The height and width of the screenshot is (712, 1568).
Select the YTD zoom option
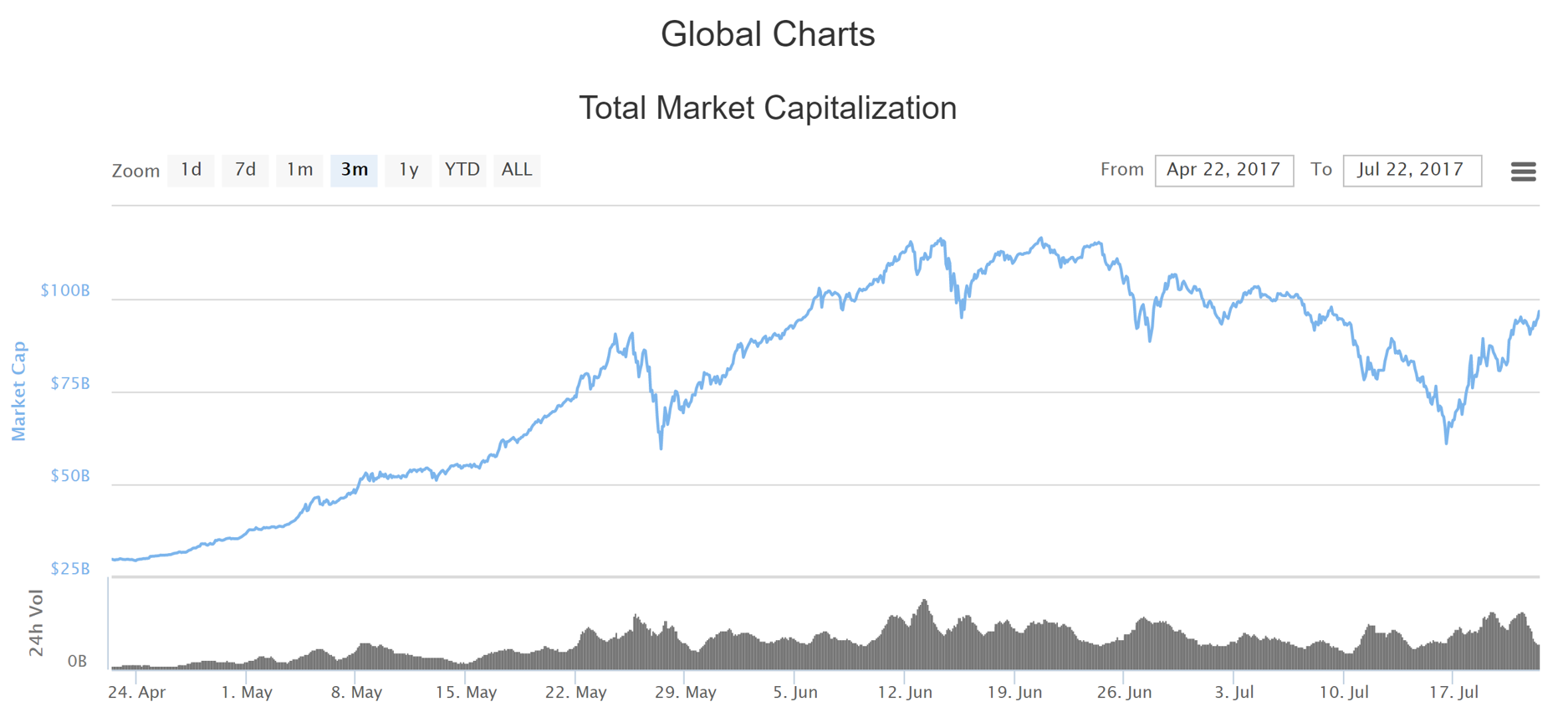462,170
